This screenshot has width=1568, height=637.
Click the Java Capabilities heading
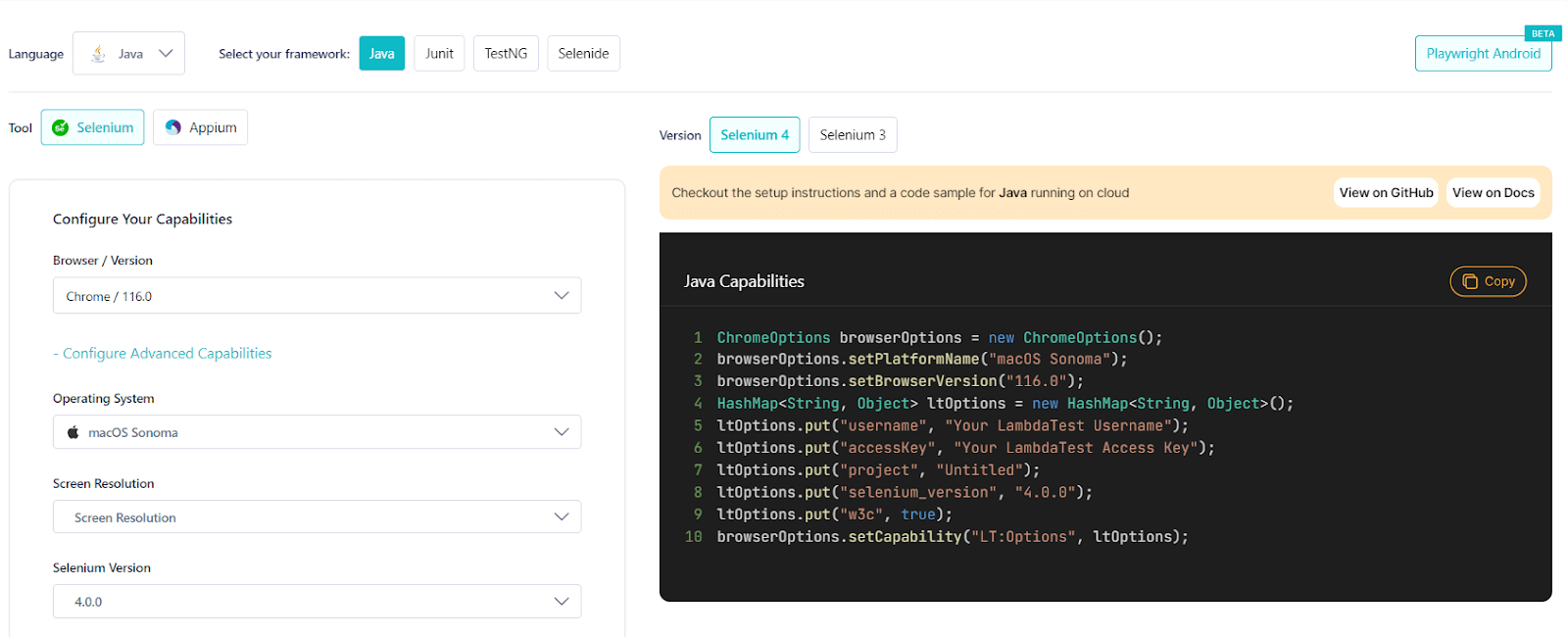tap(744, 281)
